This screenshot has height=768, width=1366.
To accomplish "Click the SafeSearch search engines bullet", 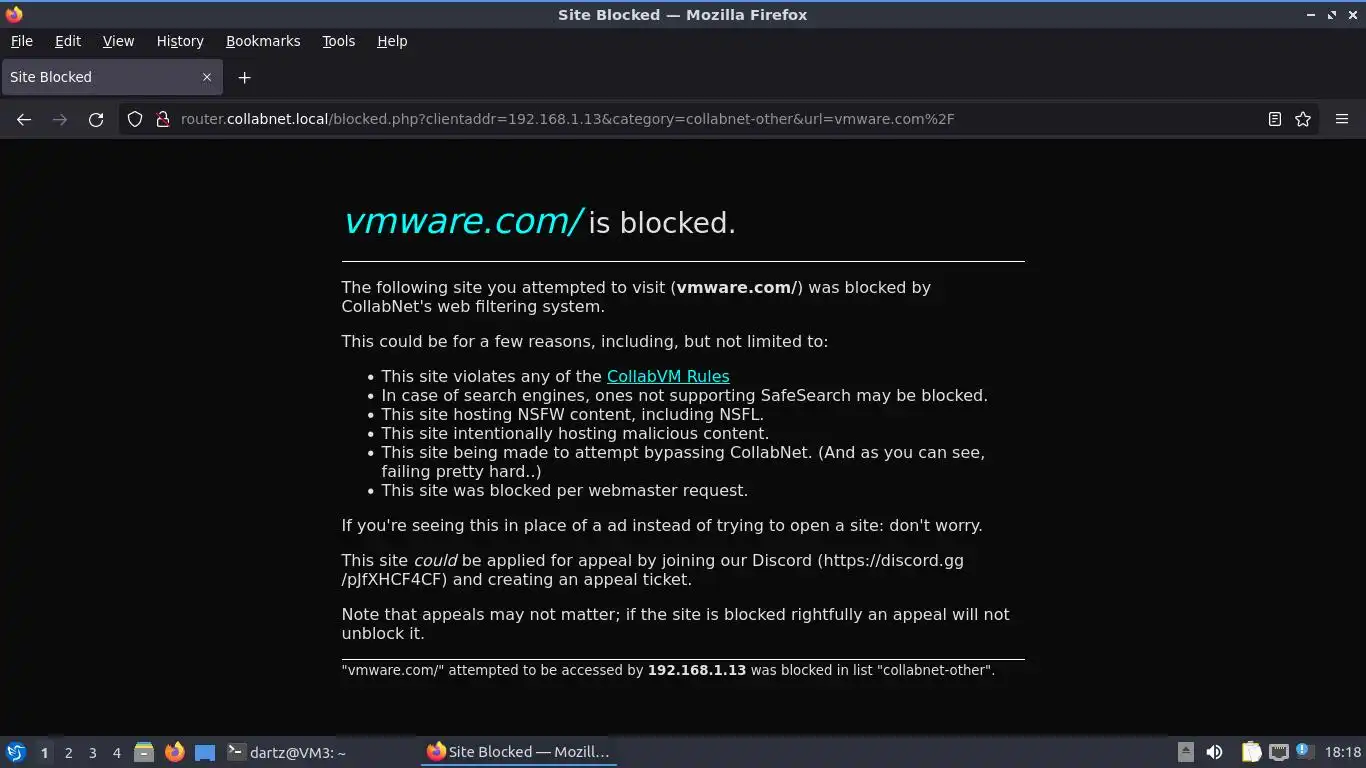I will tap(684, 395).
